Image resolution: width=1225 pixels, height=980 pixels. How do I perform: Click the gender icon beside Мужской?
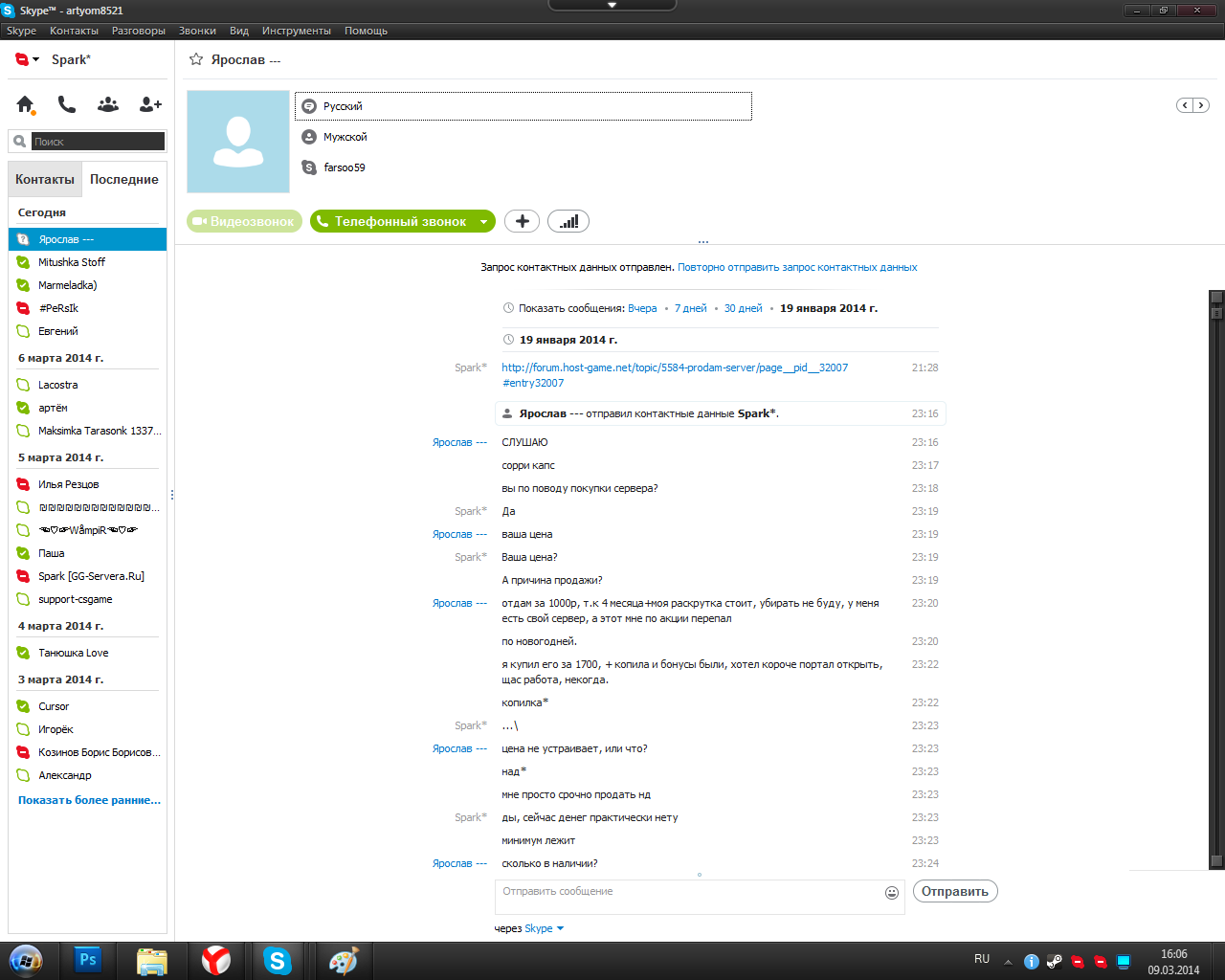pos(309,137)
